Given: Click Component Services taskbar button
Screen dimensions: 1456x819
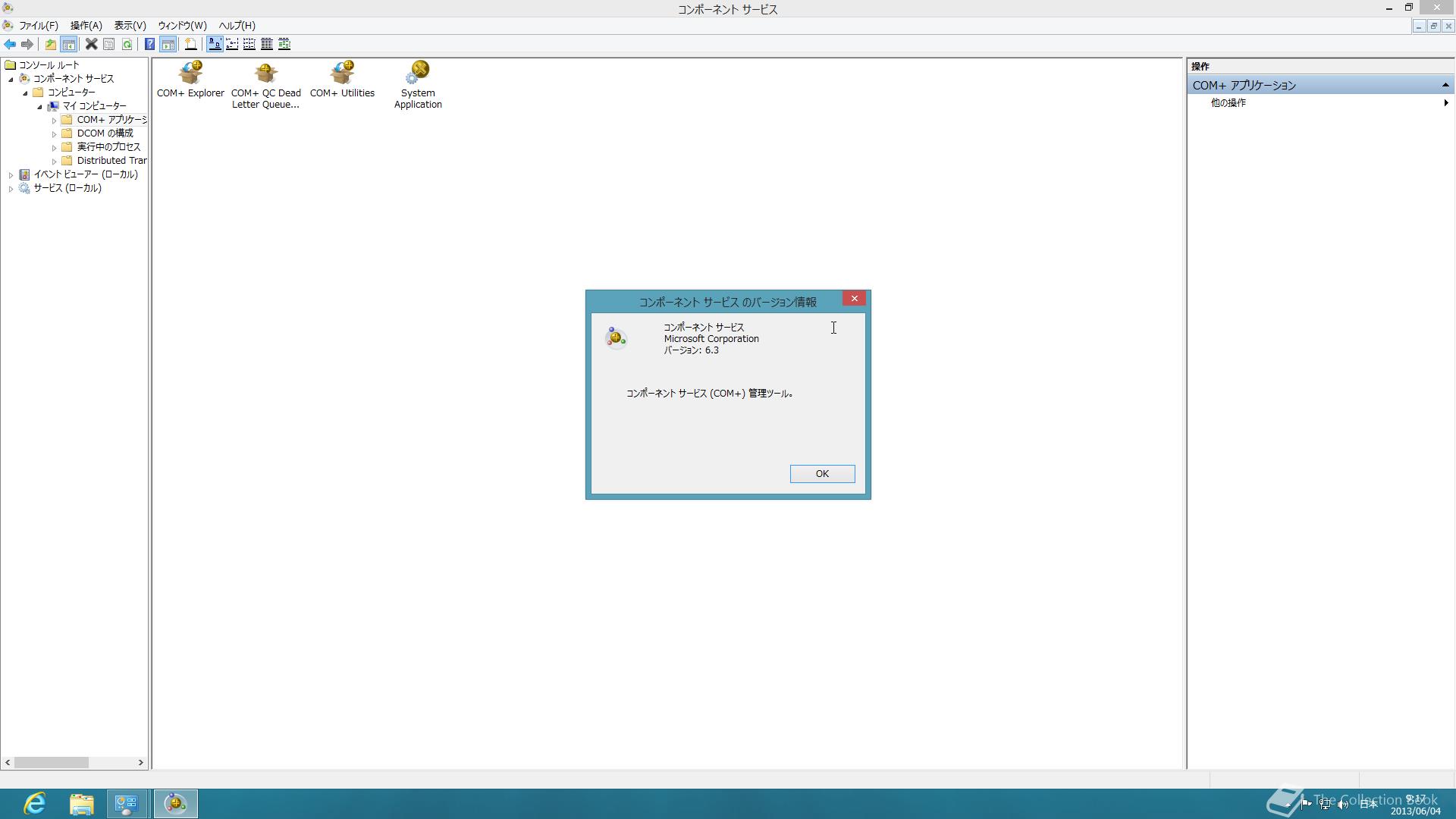Looking at the screenshot, I should coord(175,803).
